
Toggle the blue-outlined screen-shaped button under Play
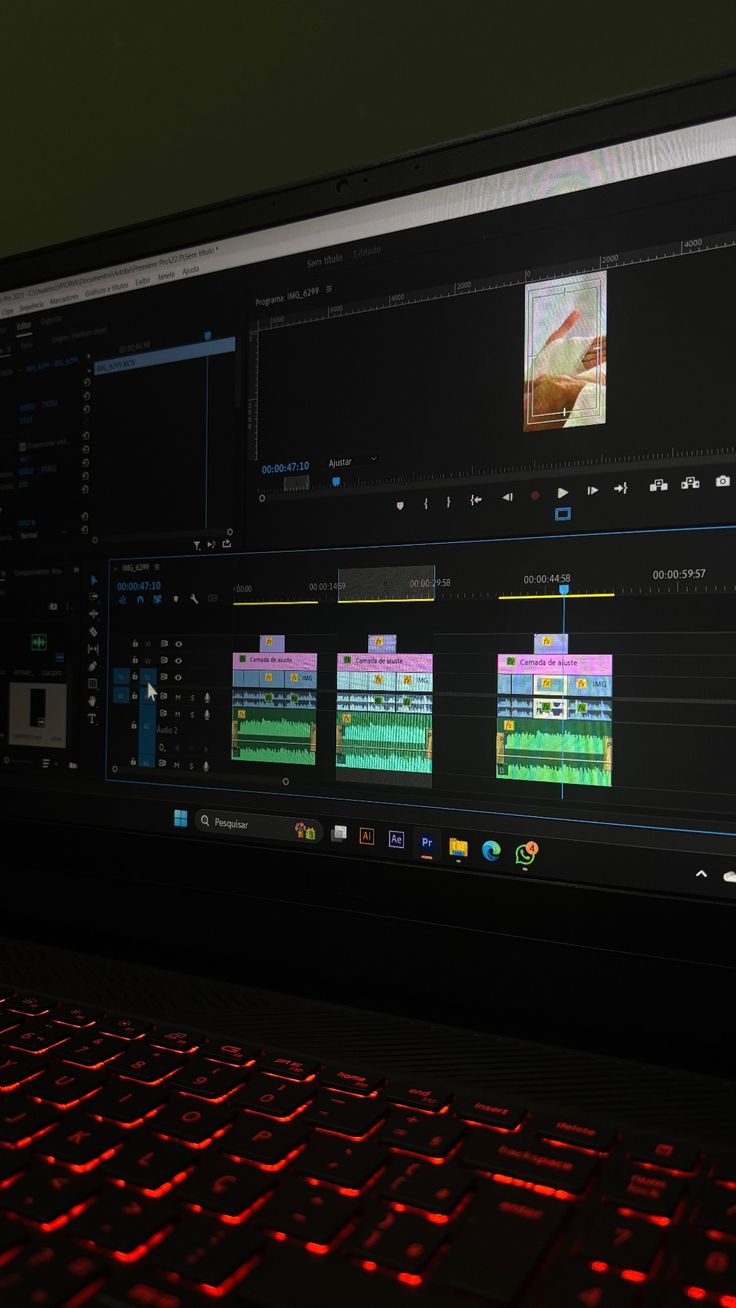[563, 514]
